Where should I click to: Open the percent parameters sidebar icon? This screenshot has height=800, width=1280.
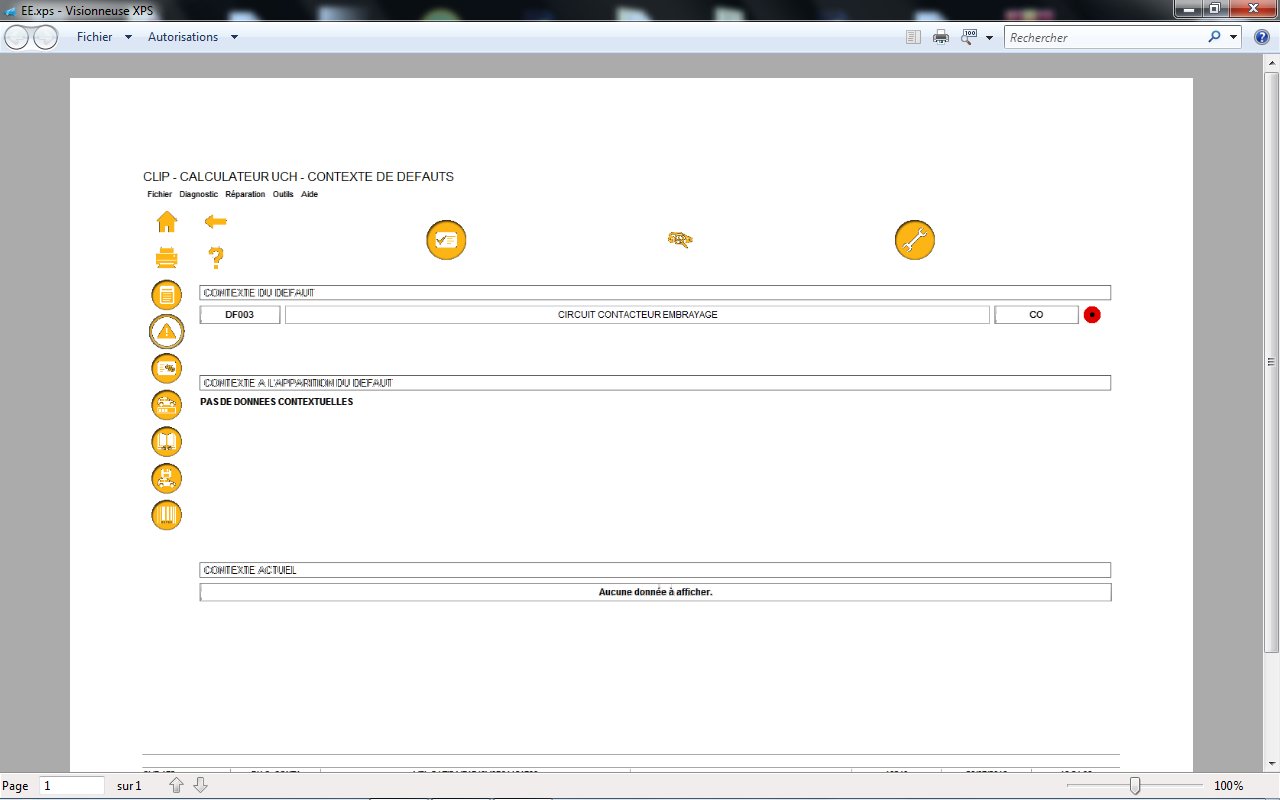tap(167, 368)
